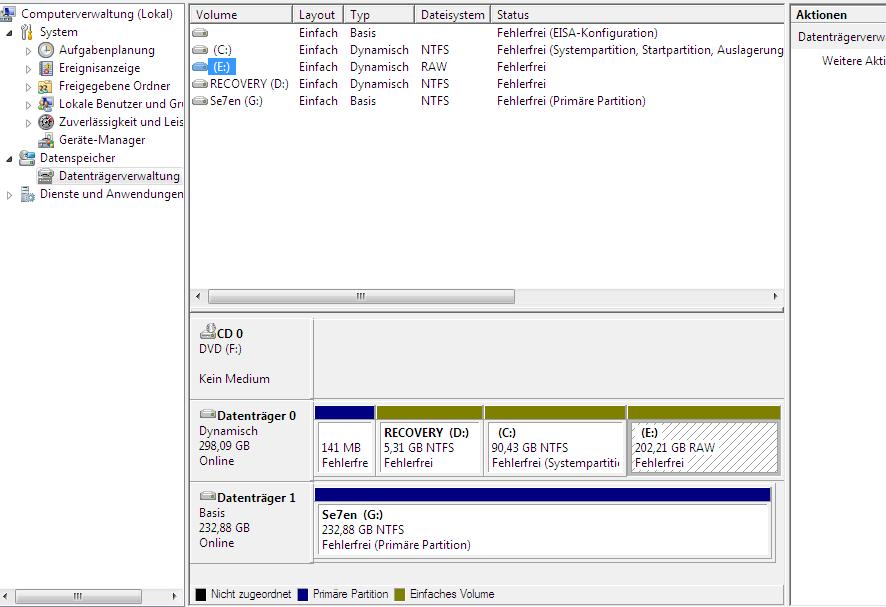Click the Lokale Benutzer users icon

(x=46, y=104)
